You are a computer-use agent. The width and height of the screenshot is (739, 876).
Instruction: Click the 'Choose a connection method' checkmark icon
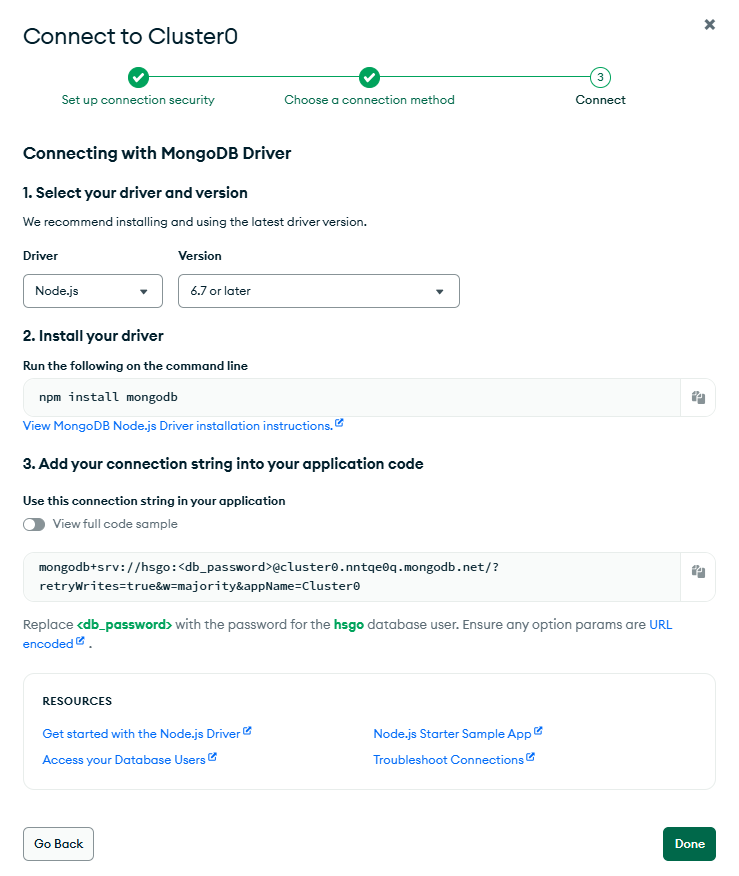click(369, 77)
